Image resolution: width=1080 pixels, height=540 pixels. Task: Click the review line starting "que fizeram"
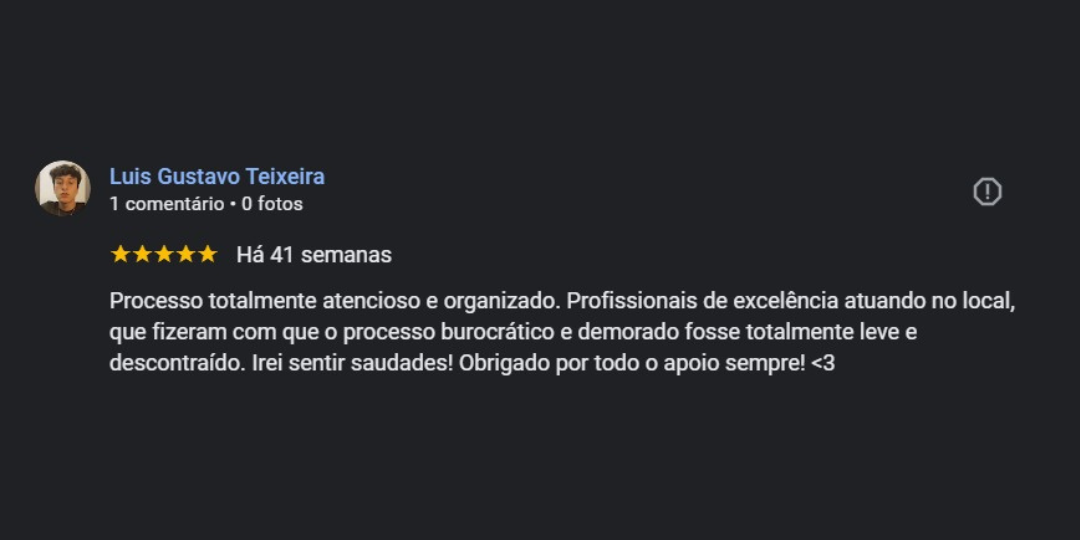[x=513, y=333]
